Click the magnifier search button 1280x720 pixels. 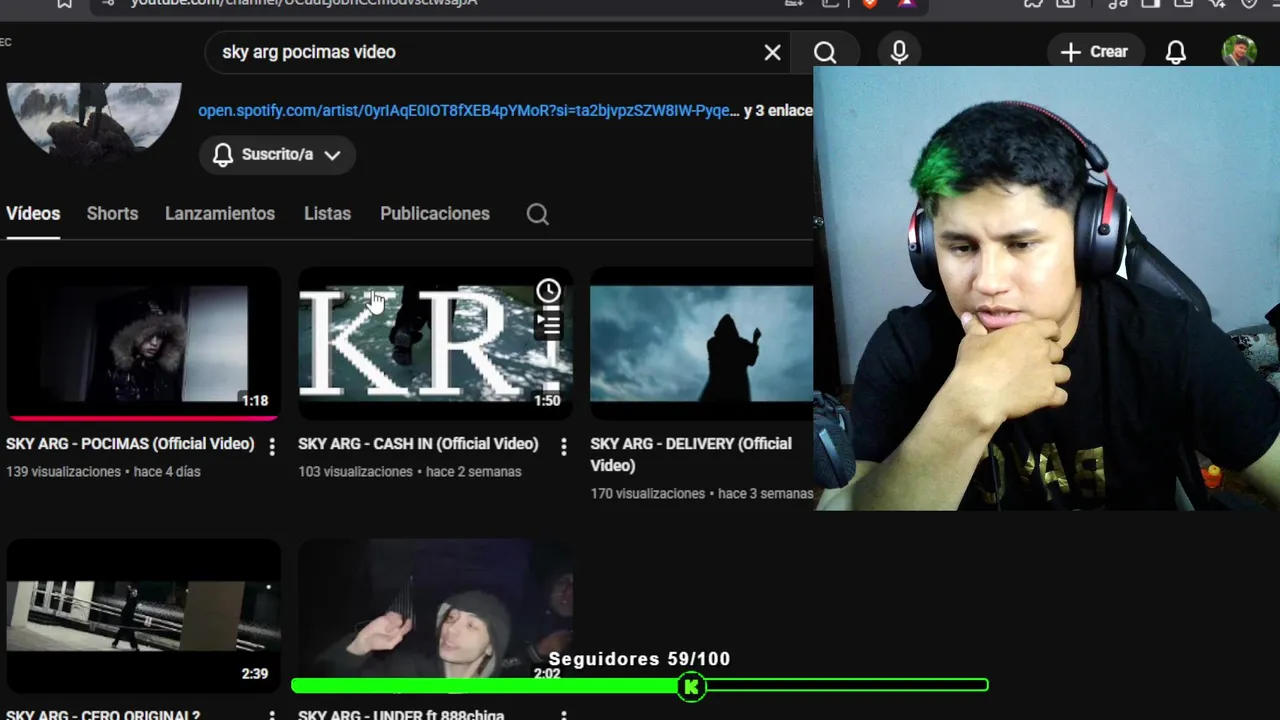click(x=825, y=52)
